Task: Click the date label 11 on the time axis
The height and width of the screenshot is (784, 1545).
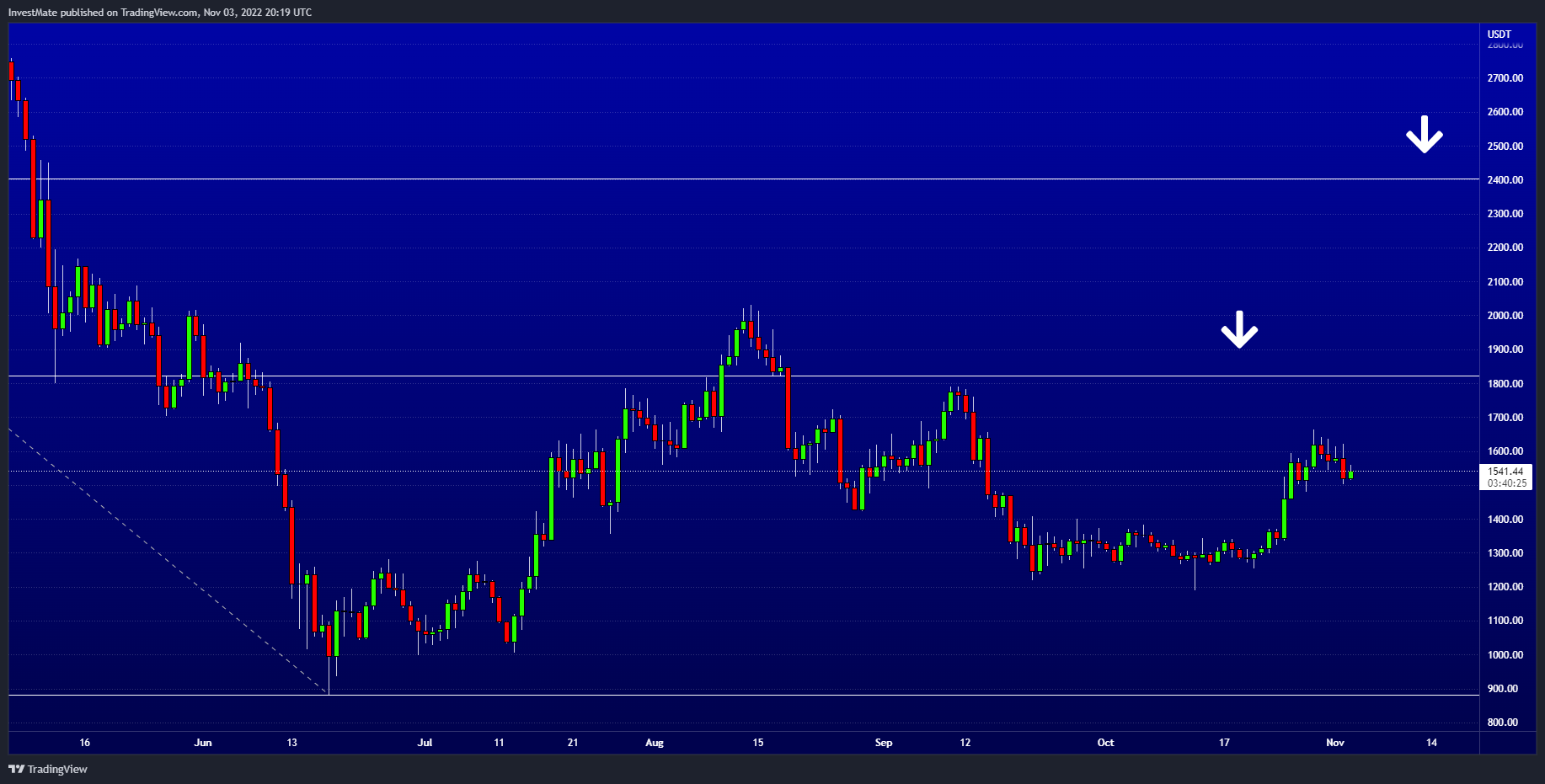Action: coord(499,743)
